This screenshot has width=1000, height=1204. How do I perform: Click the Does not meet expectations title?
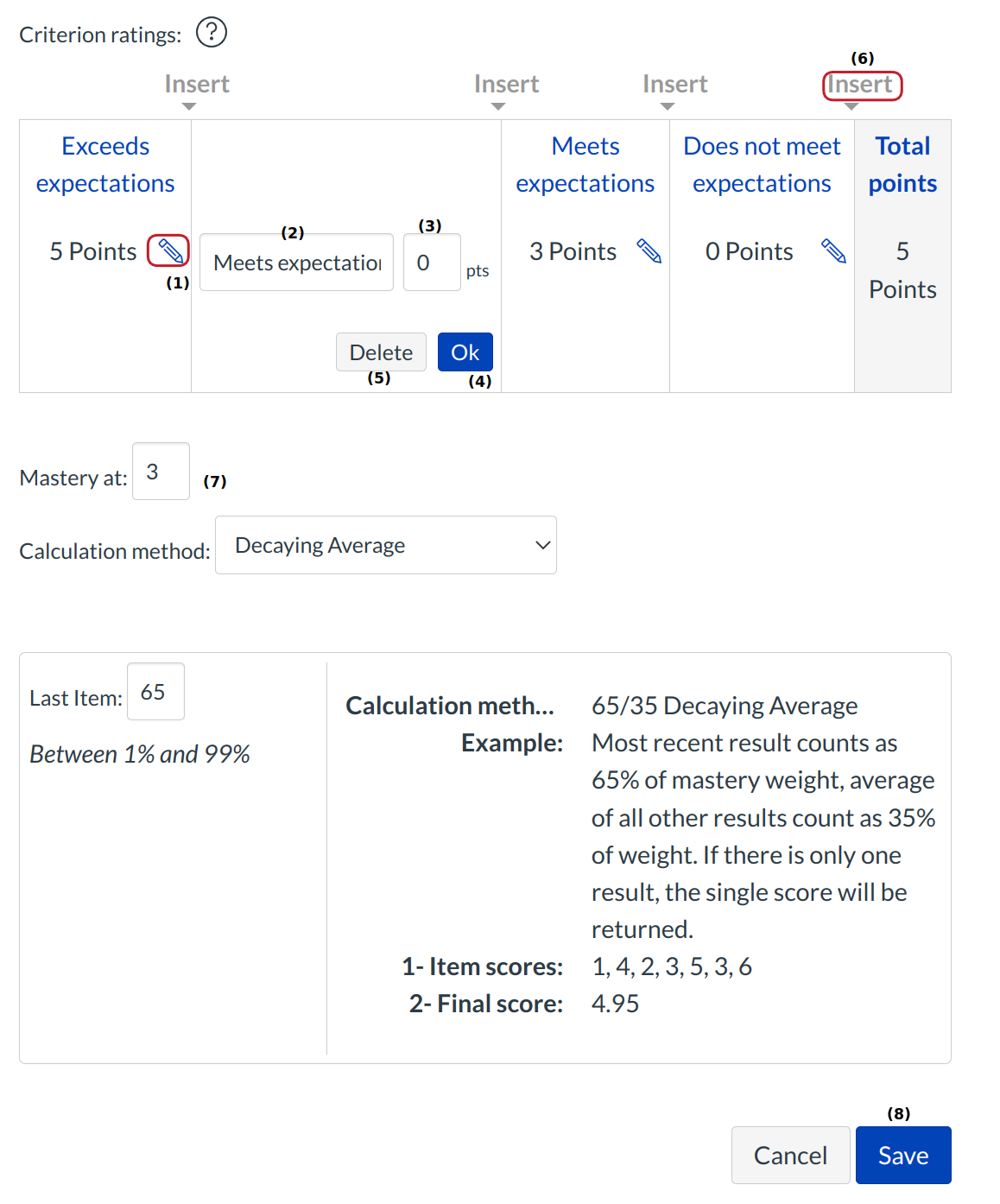tap(762, 165)
